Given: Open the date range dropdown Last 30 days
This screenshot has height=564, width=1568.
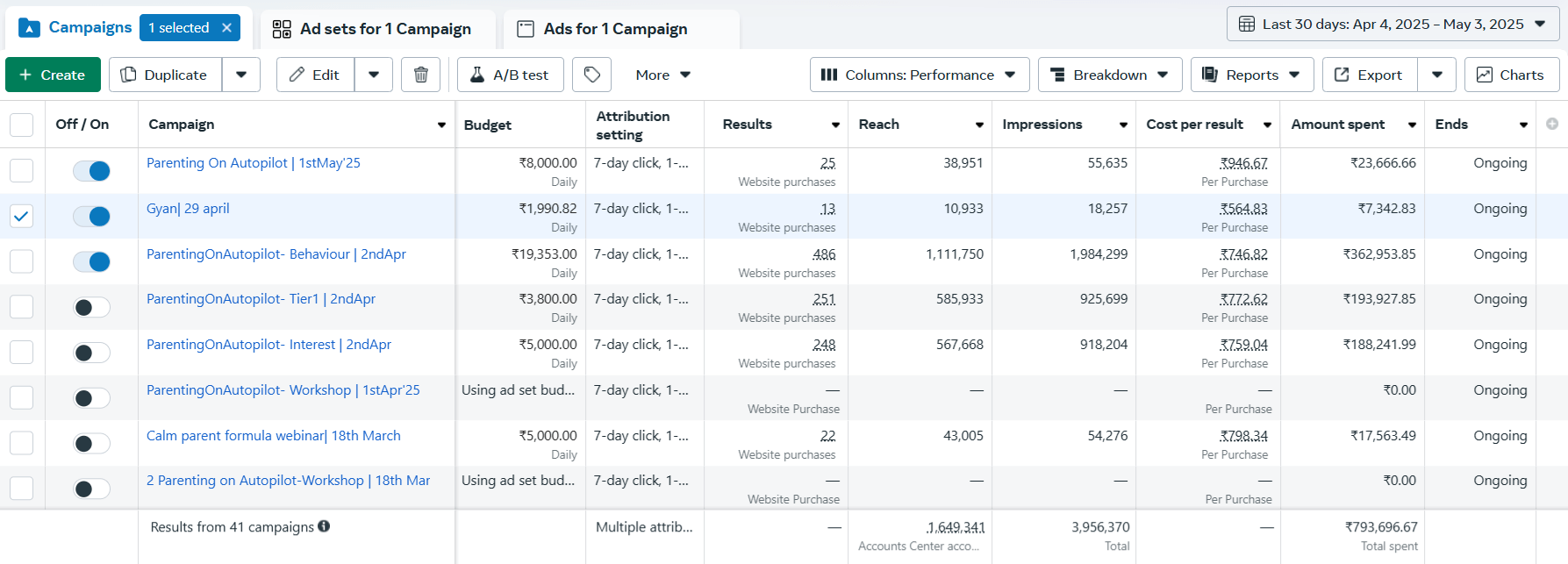Looking at the screenshot, I should point(1392,25).
